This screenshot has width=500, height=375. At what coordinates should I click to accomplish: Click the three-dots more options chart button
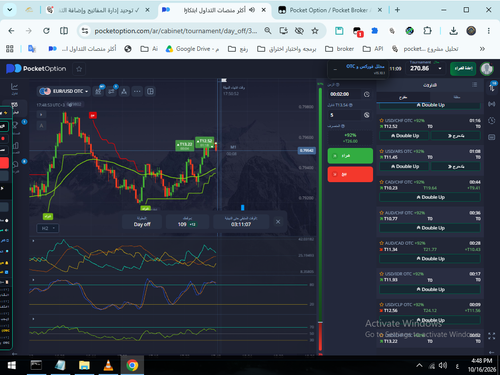137,91
